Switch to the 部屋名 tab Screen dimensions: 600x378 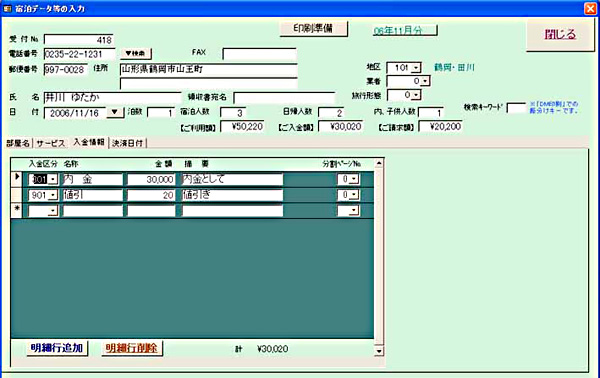(18, 143)
